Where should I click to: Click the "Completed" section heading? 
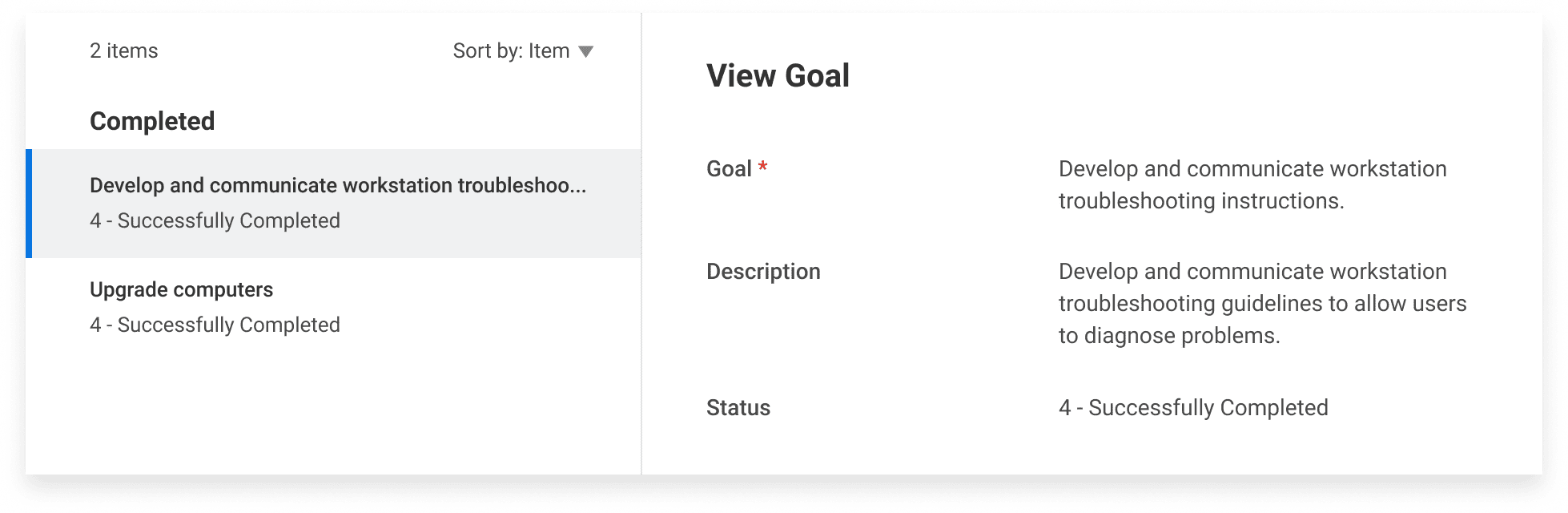(152, 121)
